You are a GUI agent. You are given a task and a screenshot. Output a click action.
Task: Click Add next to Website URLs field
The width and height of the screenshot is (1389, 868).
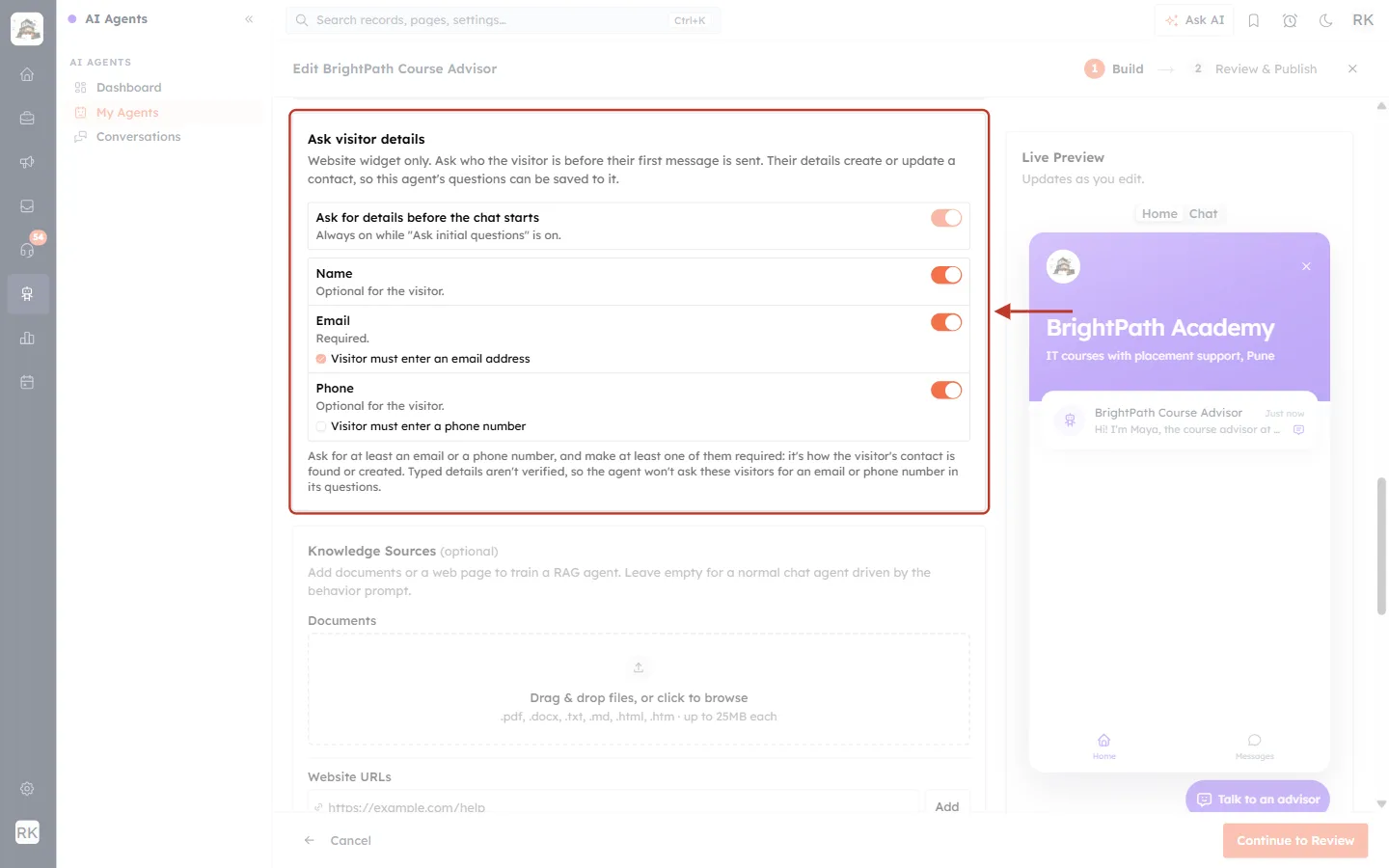click(x=947, y=806)
